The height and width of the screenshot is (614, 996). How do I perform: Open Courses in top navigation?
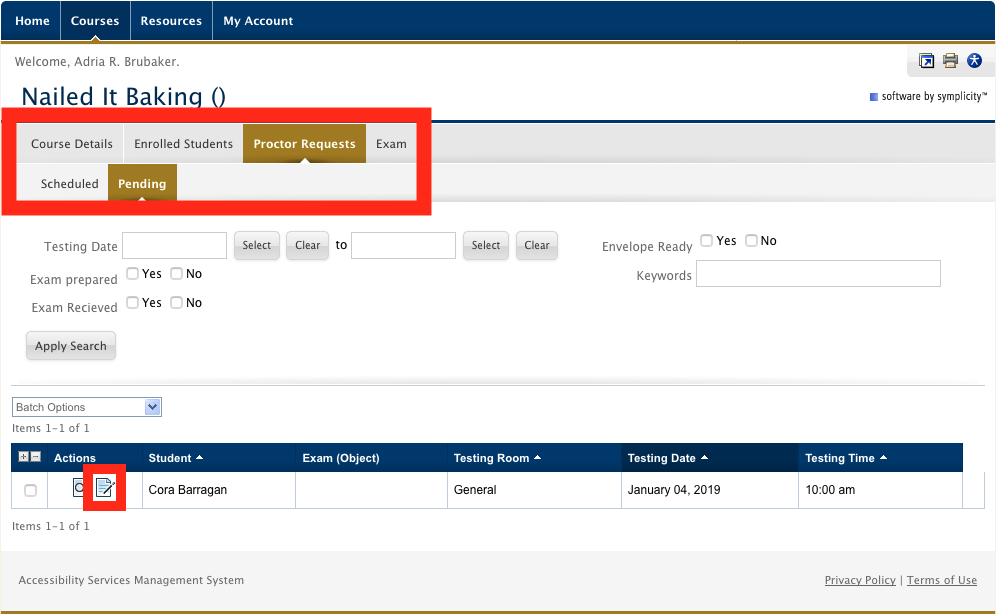pos(95,21)
